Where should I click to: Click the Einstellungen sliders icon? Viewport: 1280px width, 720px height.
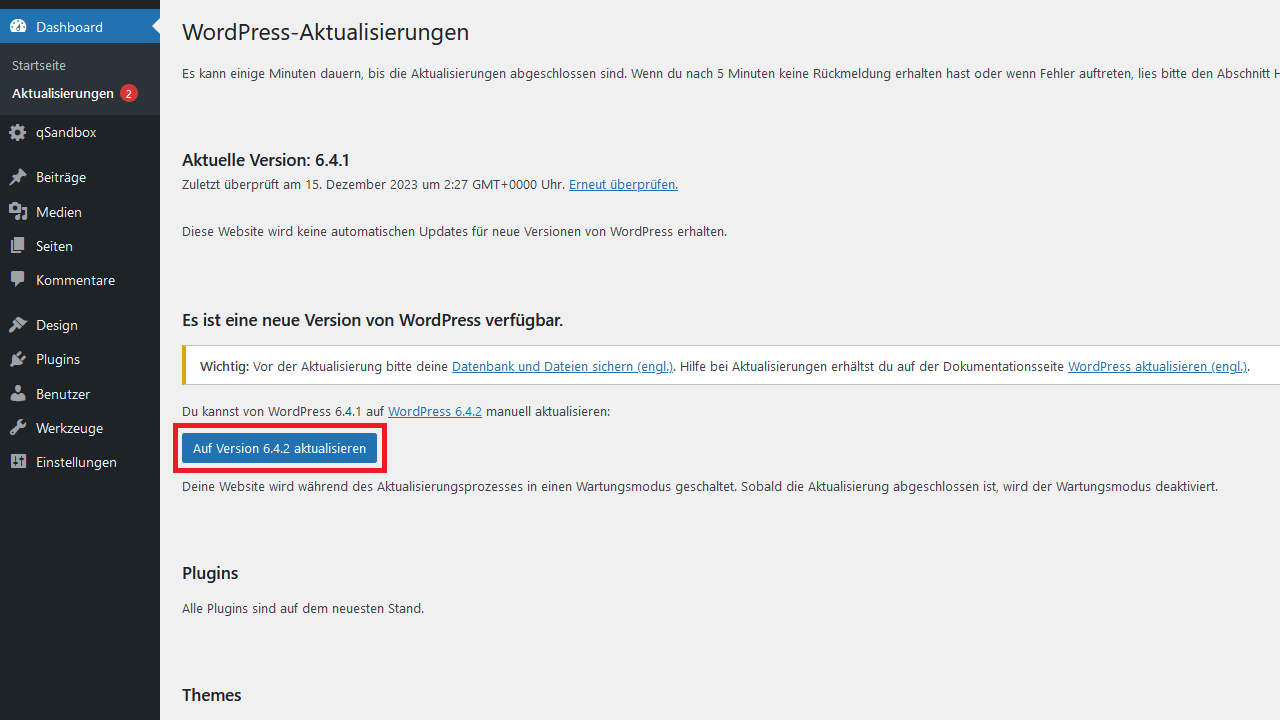[18, 462]
